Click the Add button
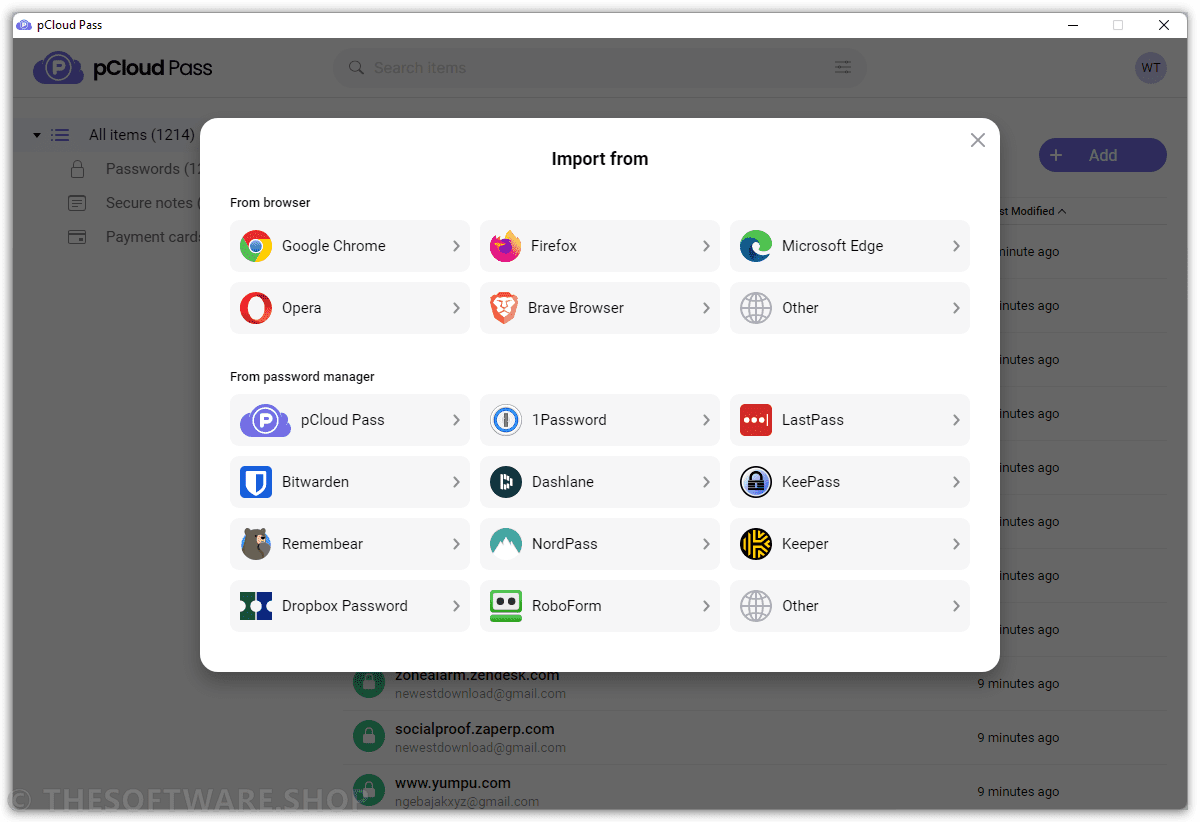1200x822 pixels. pyautogui.click(x=1103, y=155)
